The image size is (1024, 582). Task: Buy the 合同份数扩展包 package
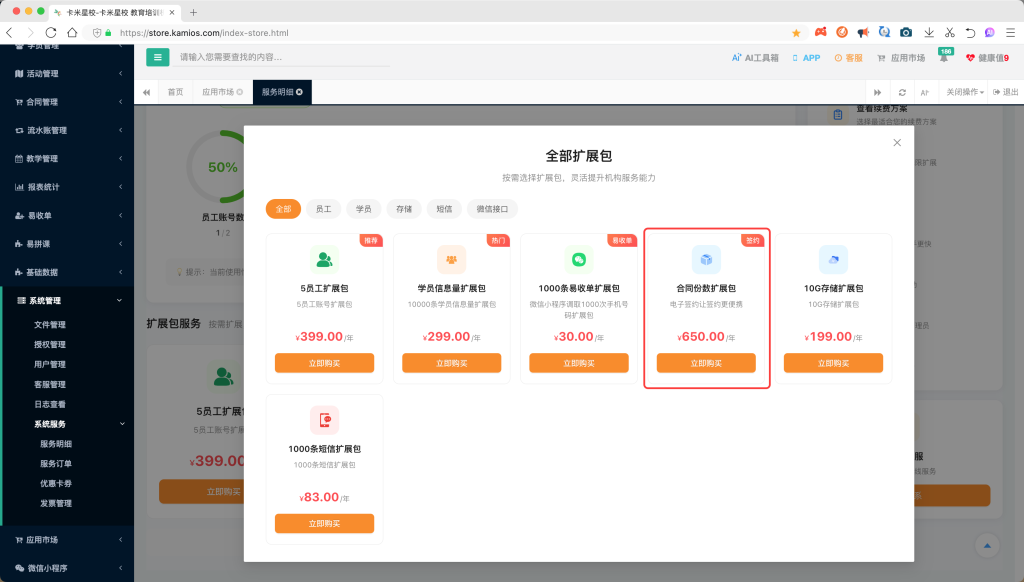(x=706, y=363)
